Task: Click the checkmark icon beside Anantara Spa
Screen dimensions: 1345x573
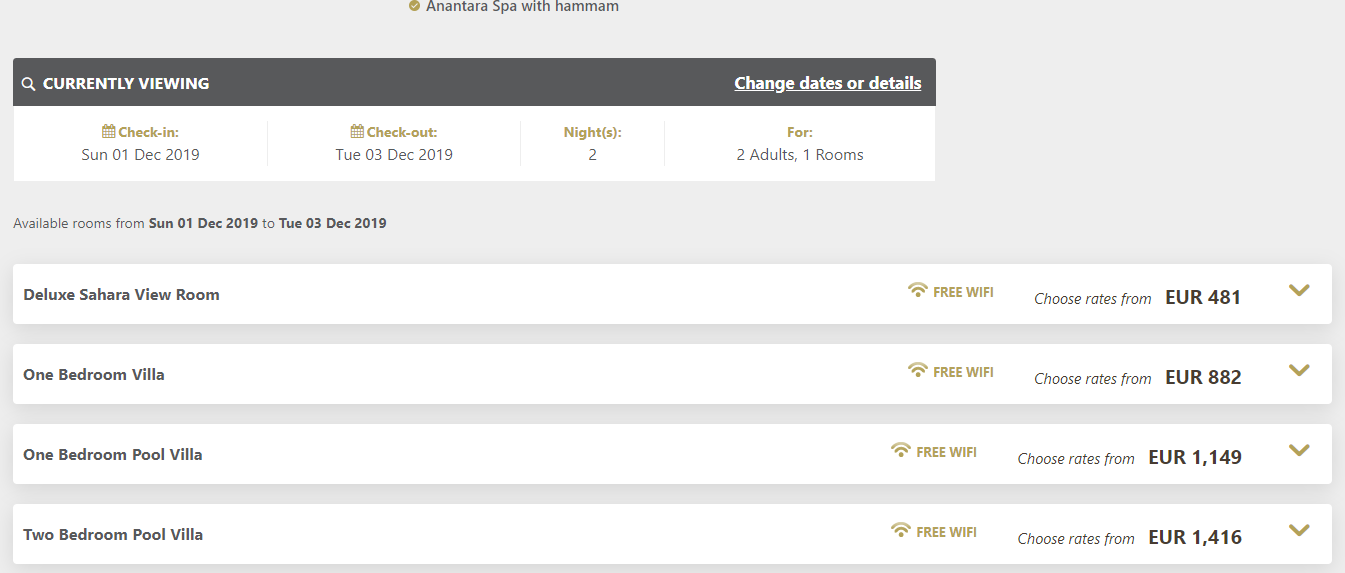Action: (414, 6)
